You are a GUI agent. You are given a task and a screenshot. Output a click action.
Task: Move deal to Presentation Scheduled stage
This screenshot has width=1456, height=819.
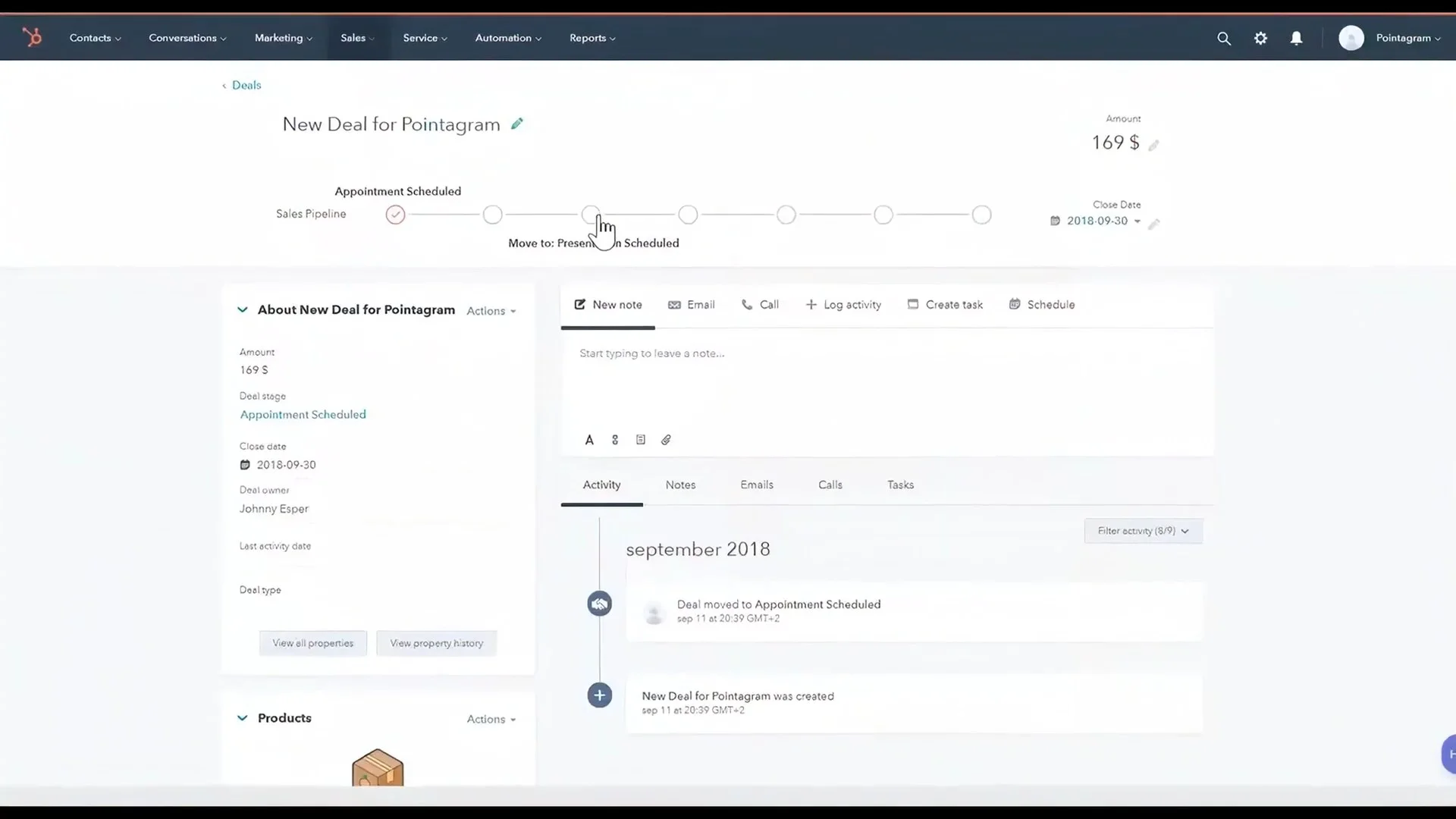[591, 215]
